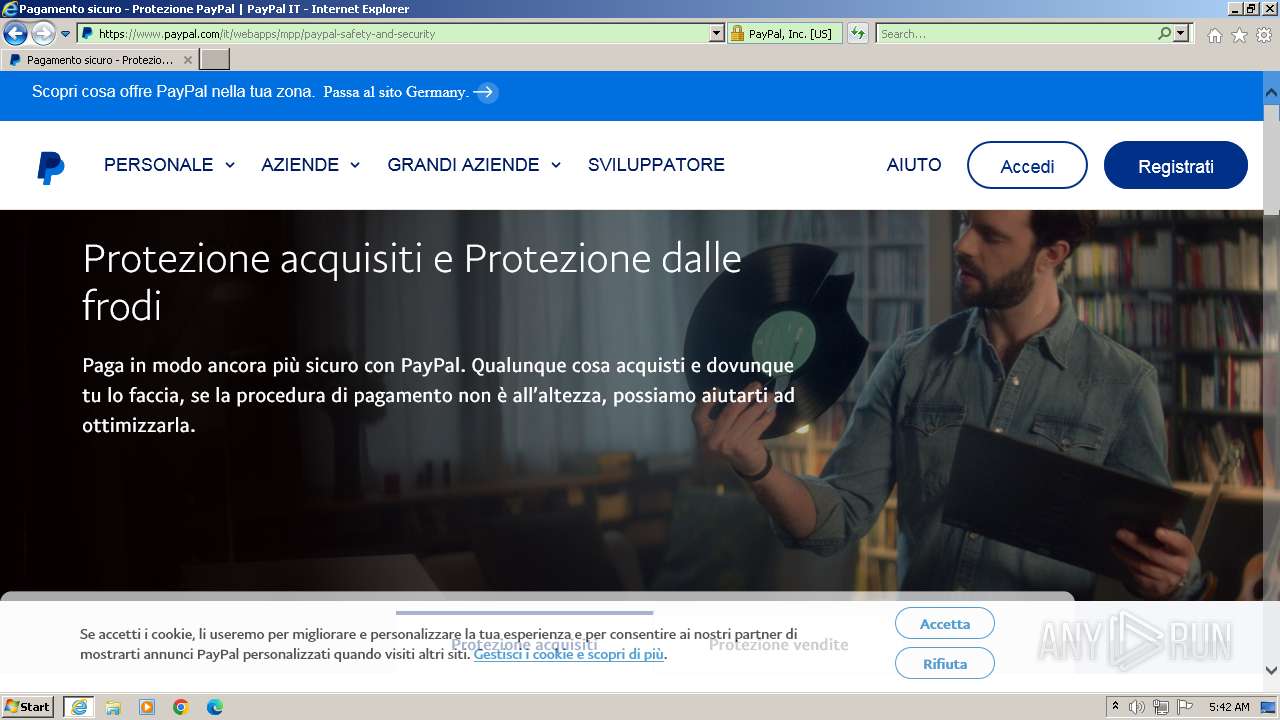Screen dimensions: 1280x720
Task: Click the Home icon in Internet Explorer
Action: click(x=1214, y=35)
